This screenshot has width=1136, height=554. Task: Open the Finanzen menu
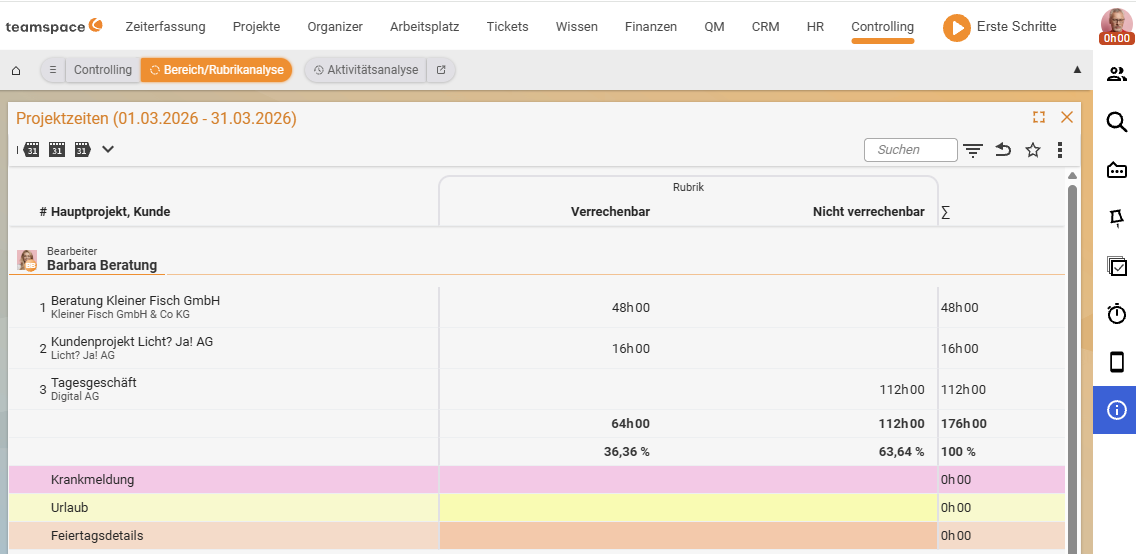(651, 27)
